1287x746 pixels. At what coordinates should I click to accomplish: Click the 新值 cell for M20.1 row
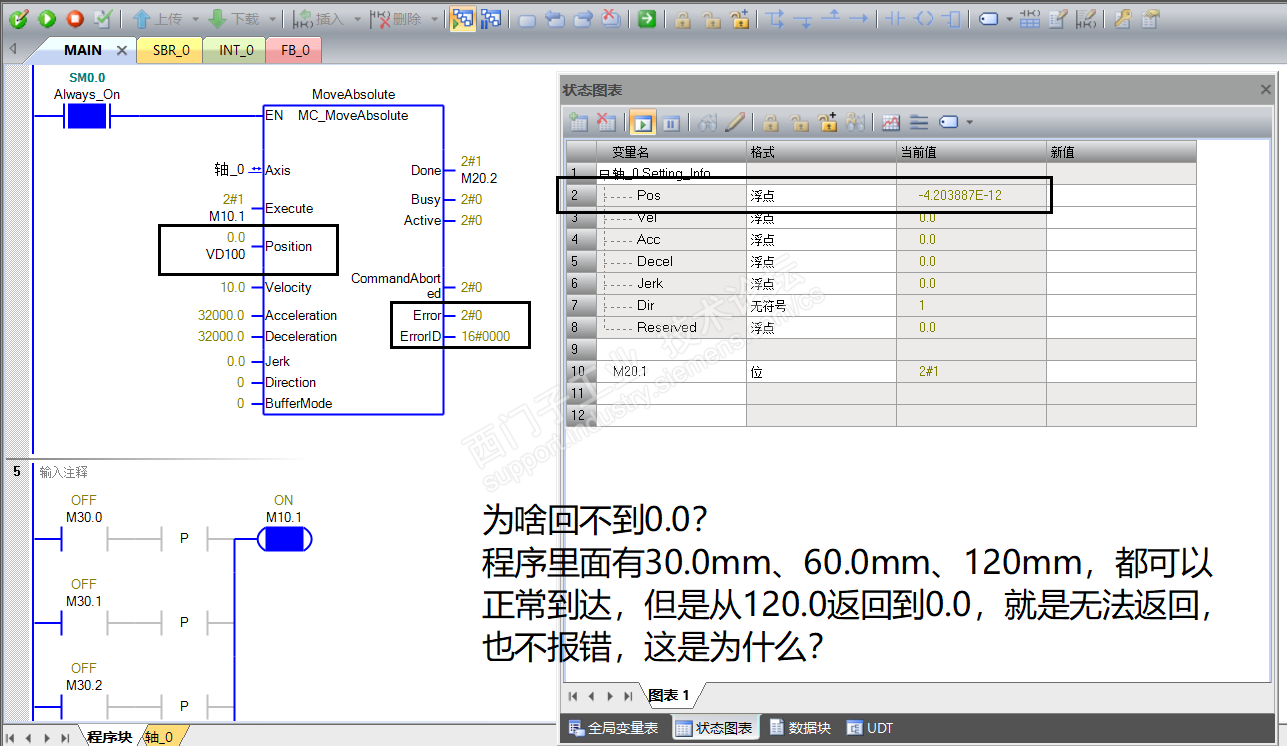1121,371
